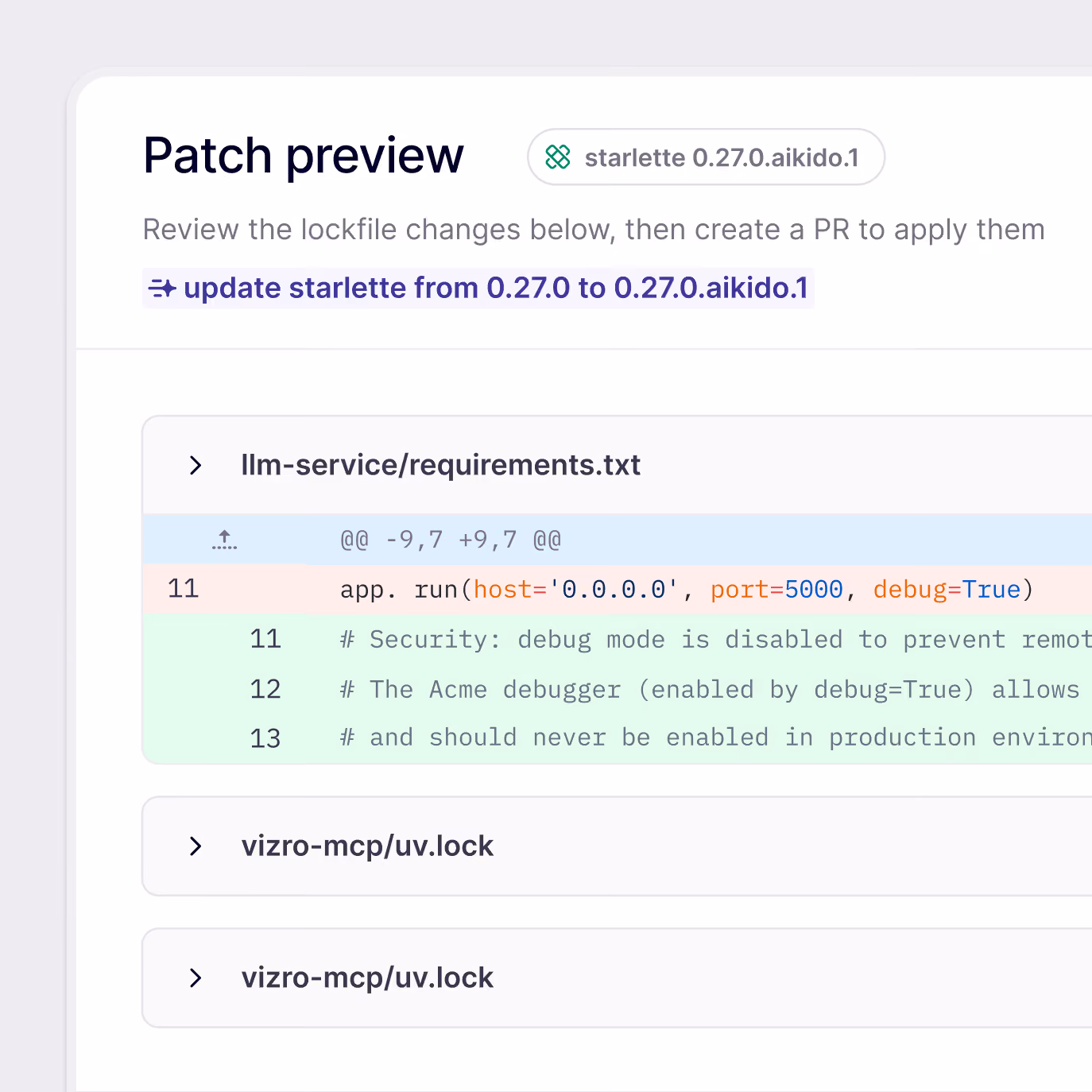Viewport: 1092px width, 1092px height.
Task: Click the '# and should never be enabled' line
Action: (x=715, y=738)
